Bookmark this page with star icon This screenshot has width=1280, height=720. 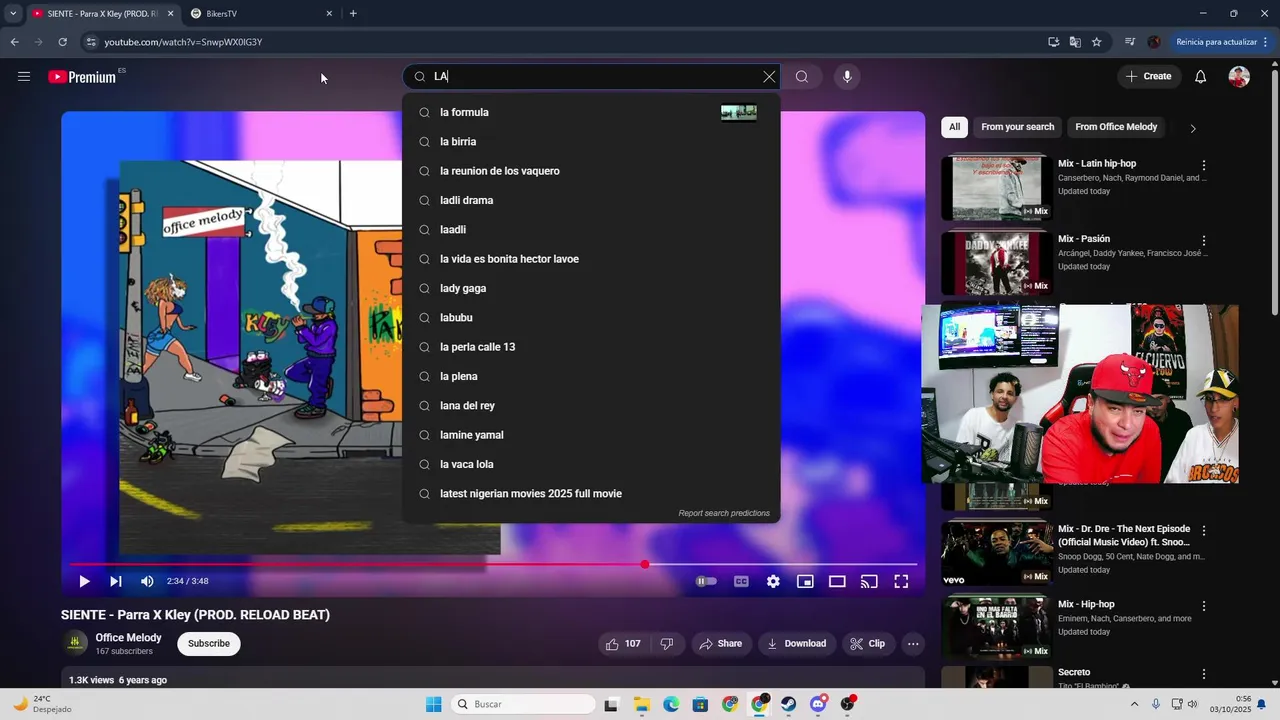coord(1097,42)
